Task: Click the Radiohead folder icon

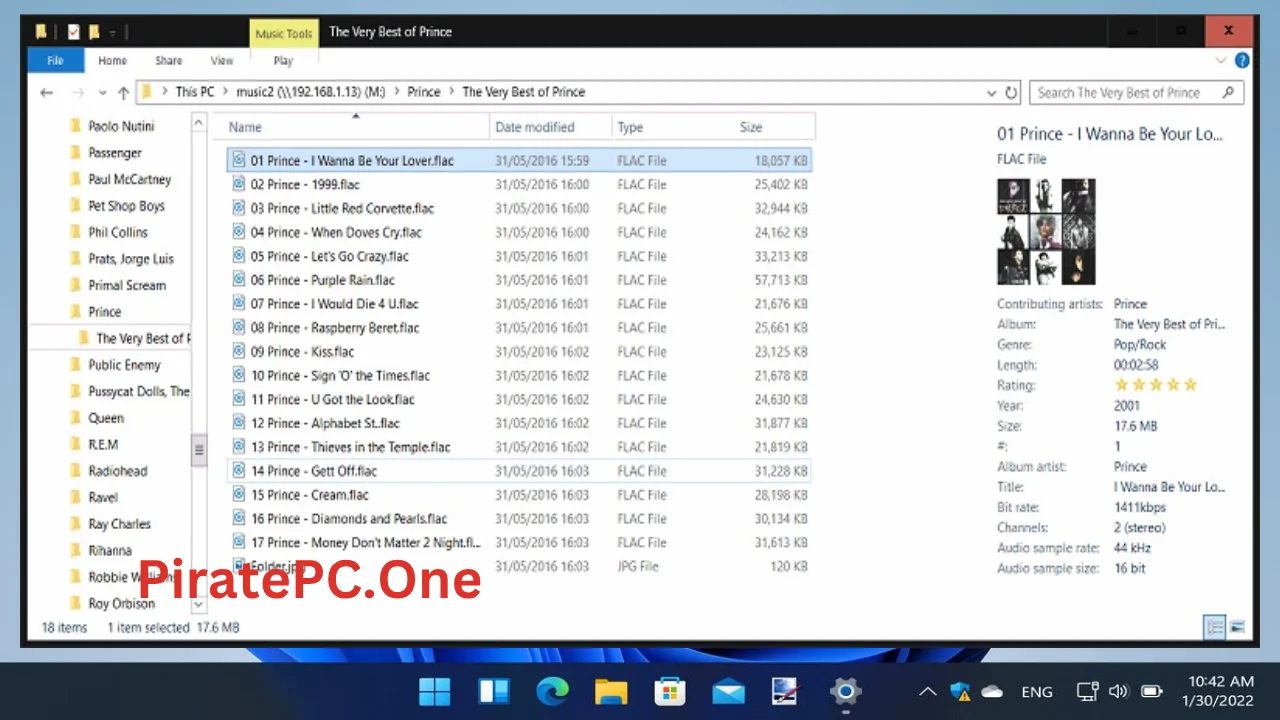Action: (75, 471)
